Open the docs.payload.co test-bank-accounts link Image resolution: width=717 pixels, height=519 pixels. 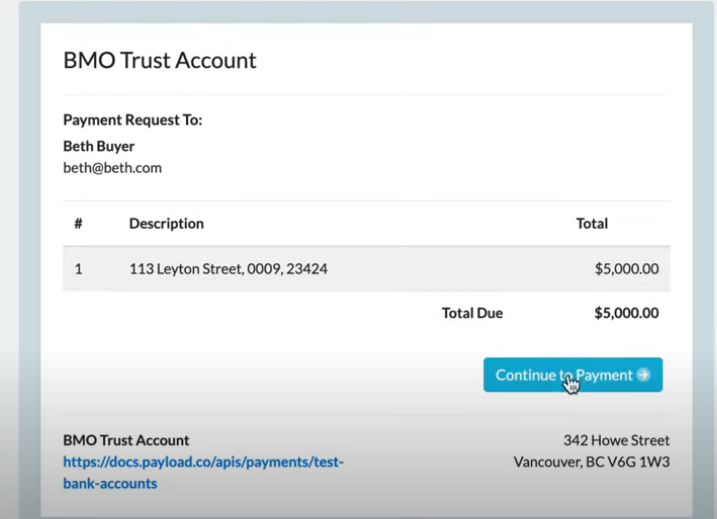203,472
